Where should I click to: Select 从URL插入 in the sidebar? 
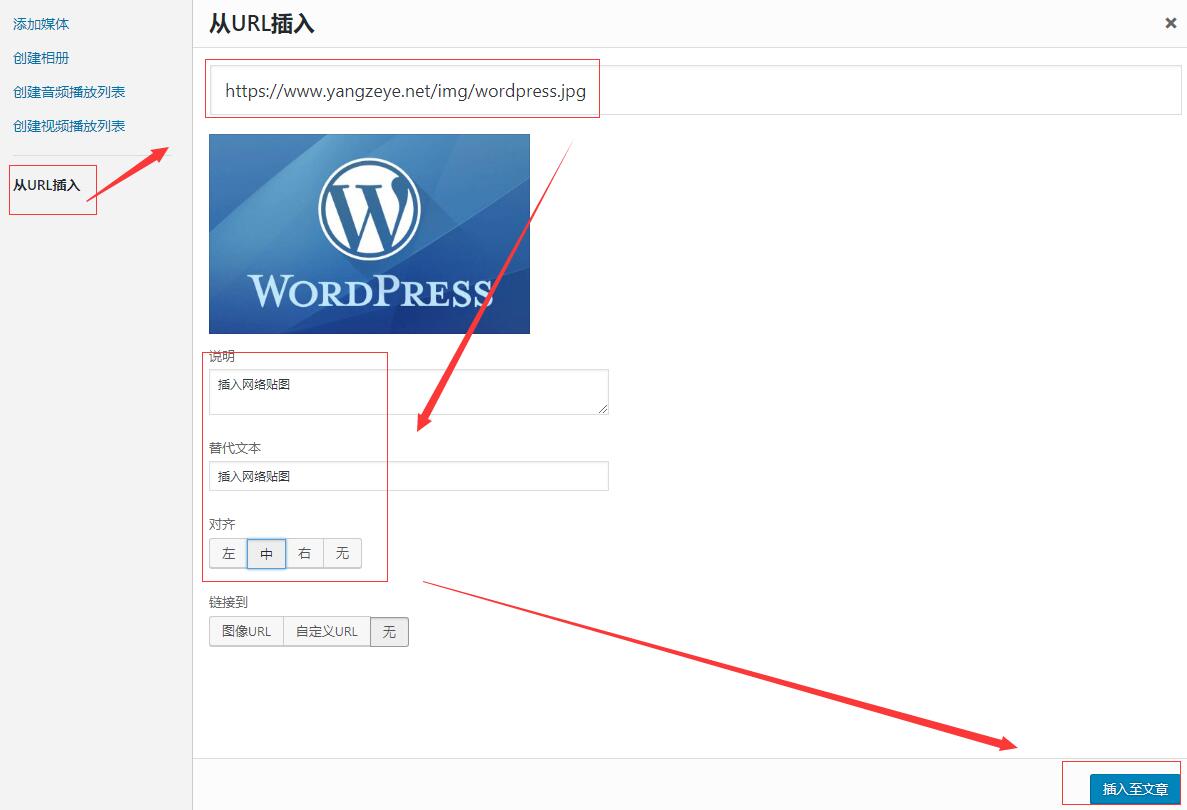(47, 185)
